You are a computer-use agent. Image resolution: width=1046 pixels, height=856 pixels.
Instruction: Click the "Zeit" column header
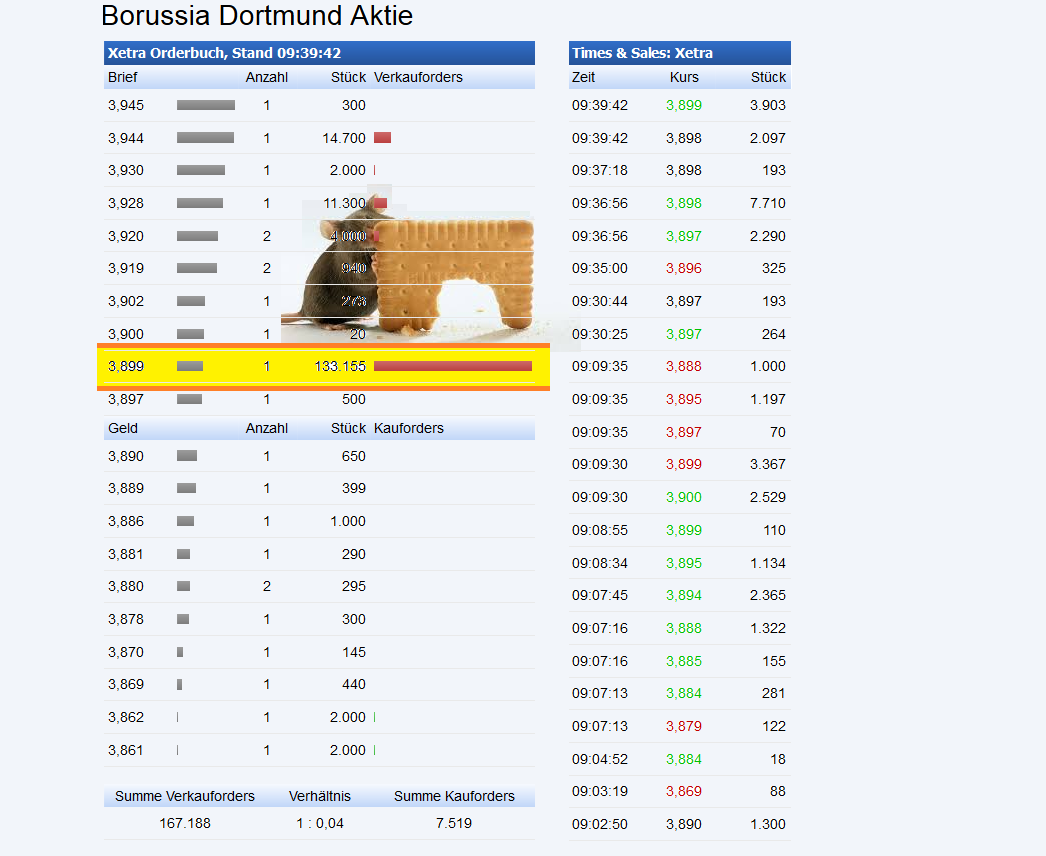[584, 77]
